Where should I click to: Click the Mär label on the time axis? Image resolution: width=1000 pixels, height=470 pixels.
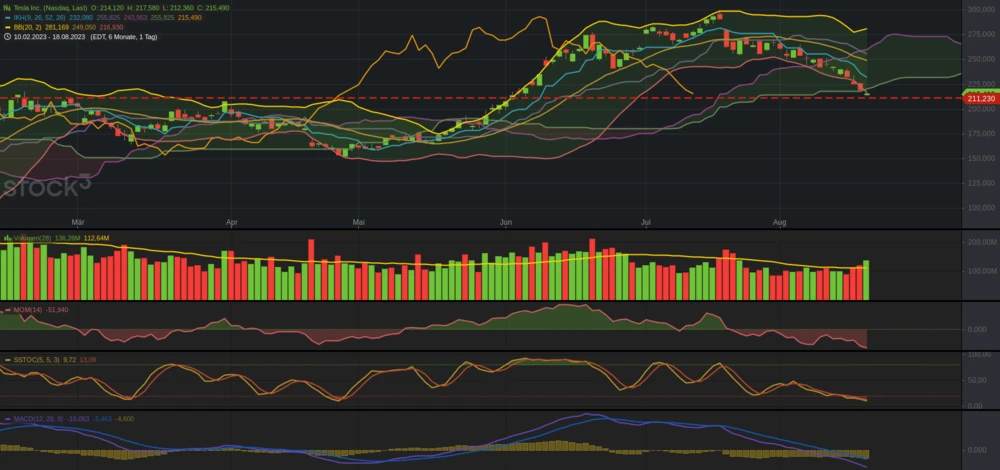(x=78, y=223)
